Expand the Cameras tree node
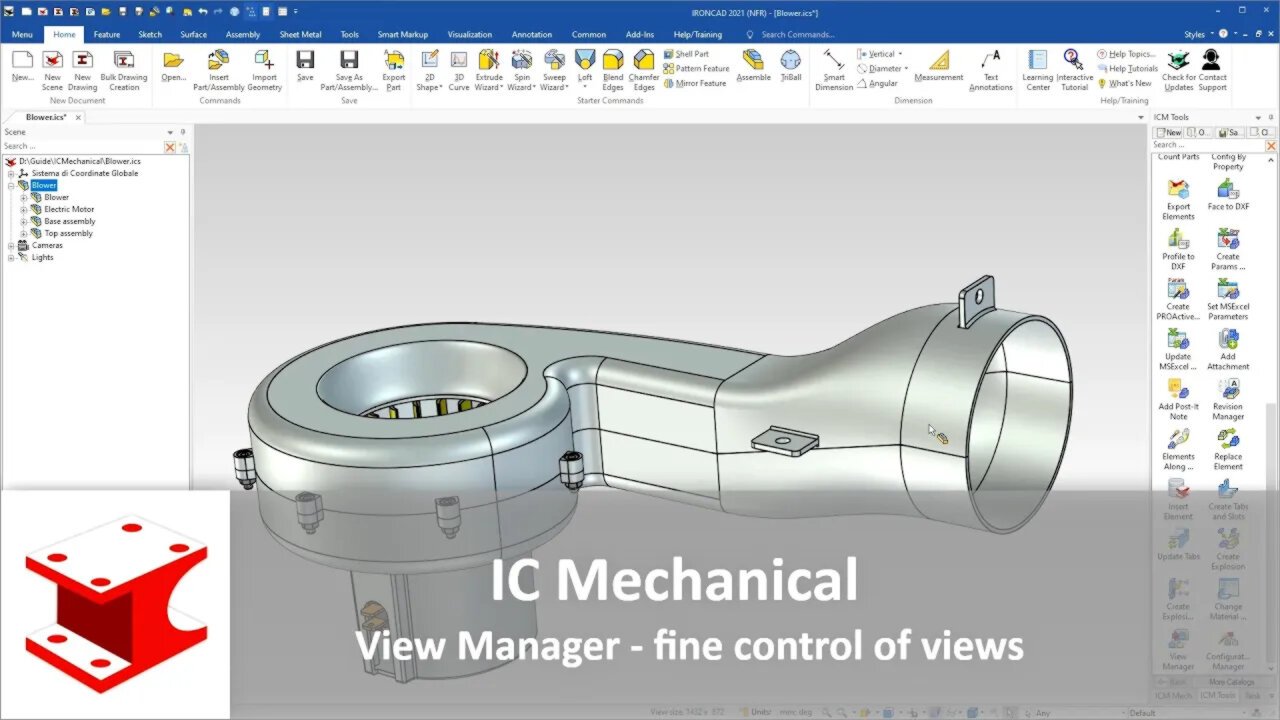 (11, 246)
